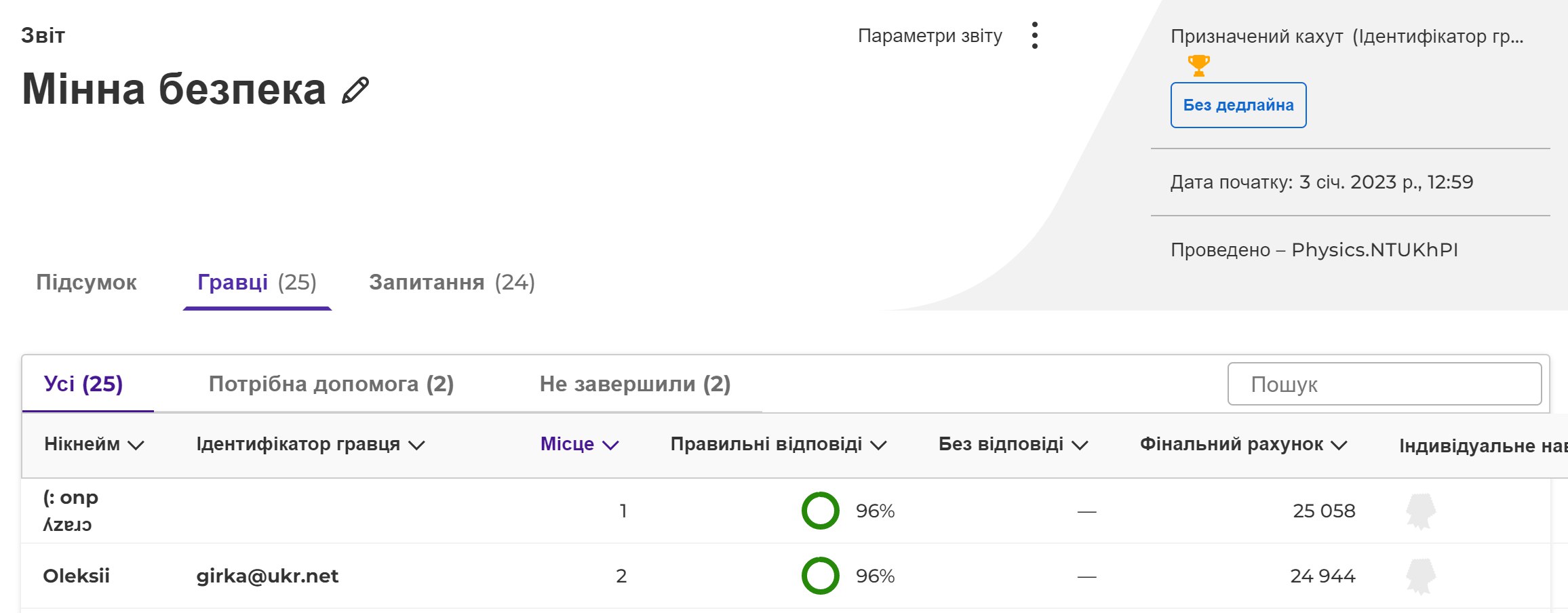Focus the Пошук search field
The image size is (1568, 613).
coord(1384,384)
